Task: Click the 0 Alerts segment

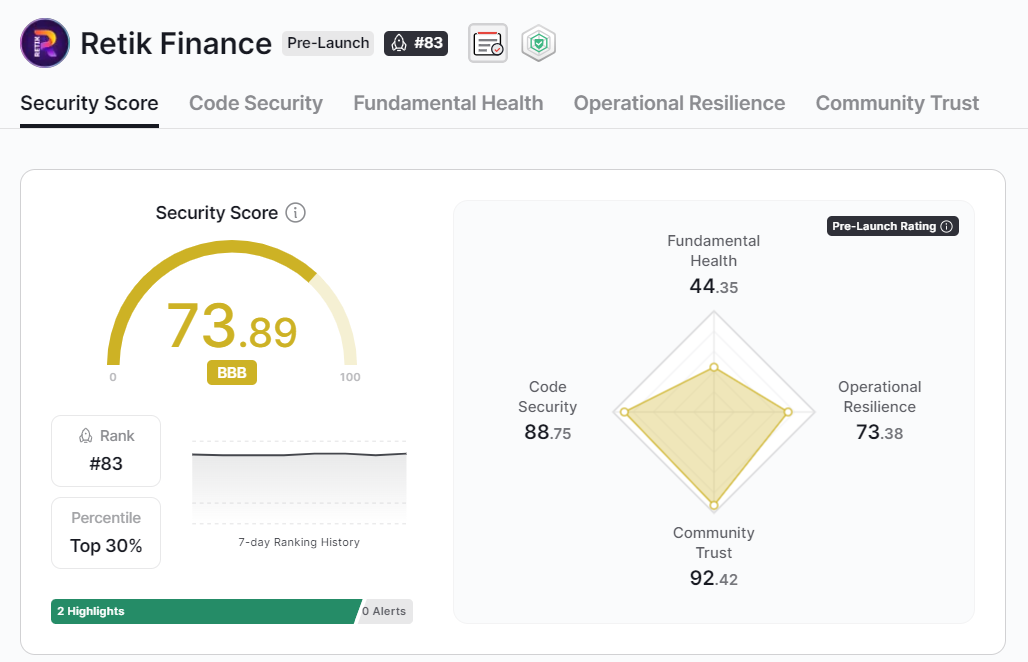Action: 385,612
